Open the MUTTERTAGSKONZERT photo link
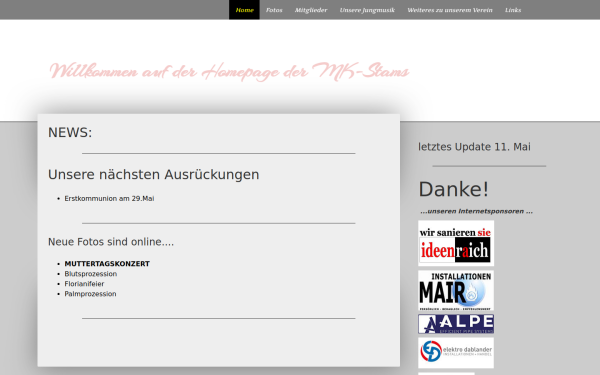Viewport: 600px width, 375px height. (107, 264)
